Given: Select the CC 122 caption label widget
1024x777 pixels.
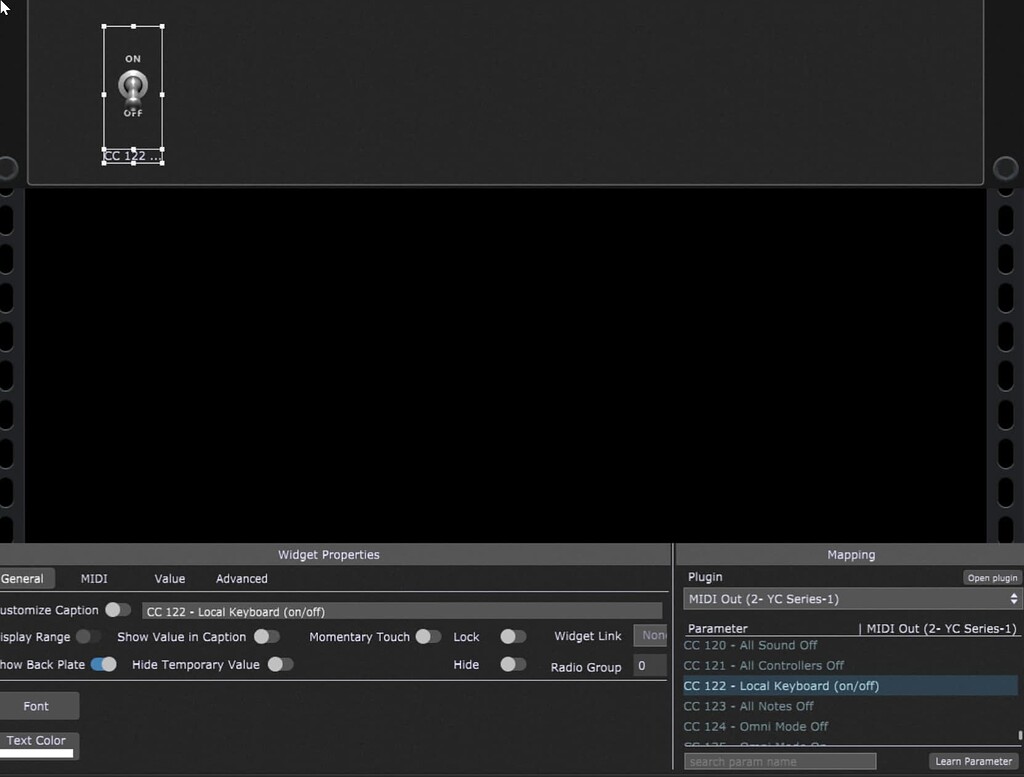Looking at the screenshot, I should click(133, 156).
